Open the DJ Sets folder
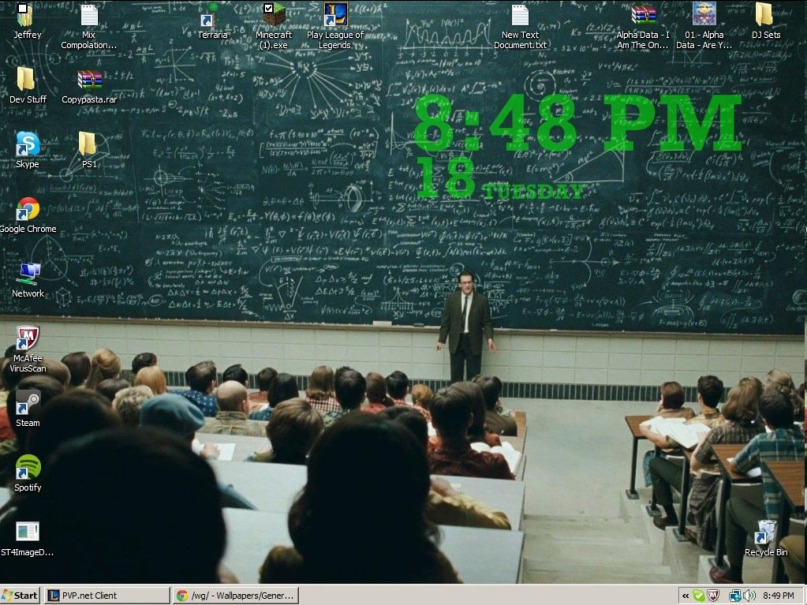This screenshot has height=605, width=807. click(x=765, y=21)
